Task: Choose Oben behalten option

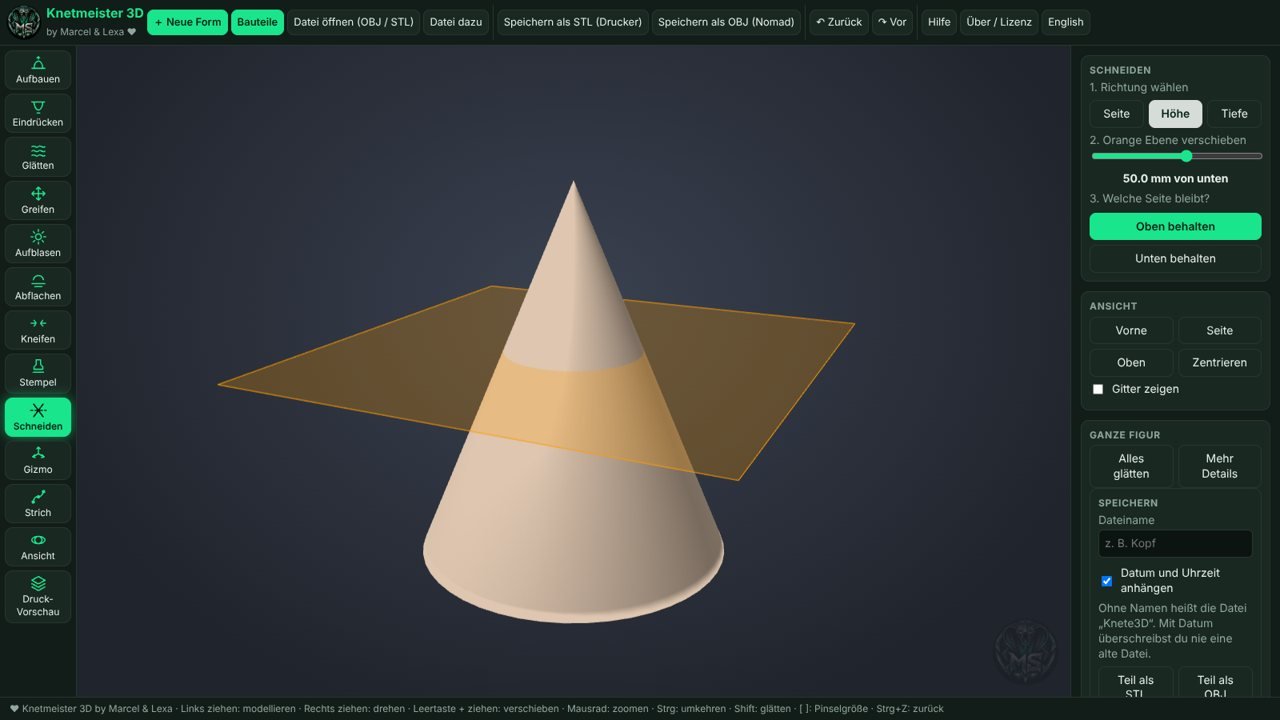Action: pyautogui.click(x=1175, y=226)
